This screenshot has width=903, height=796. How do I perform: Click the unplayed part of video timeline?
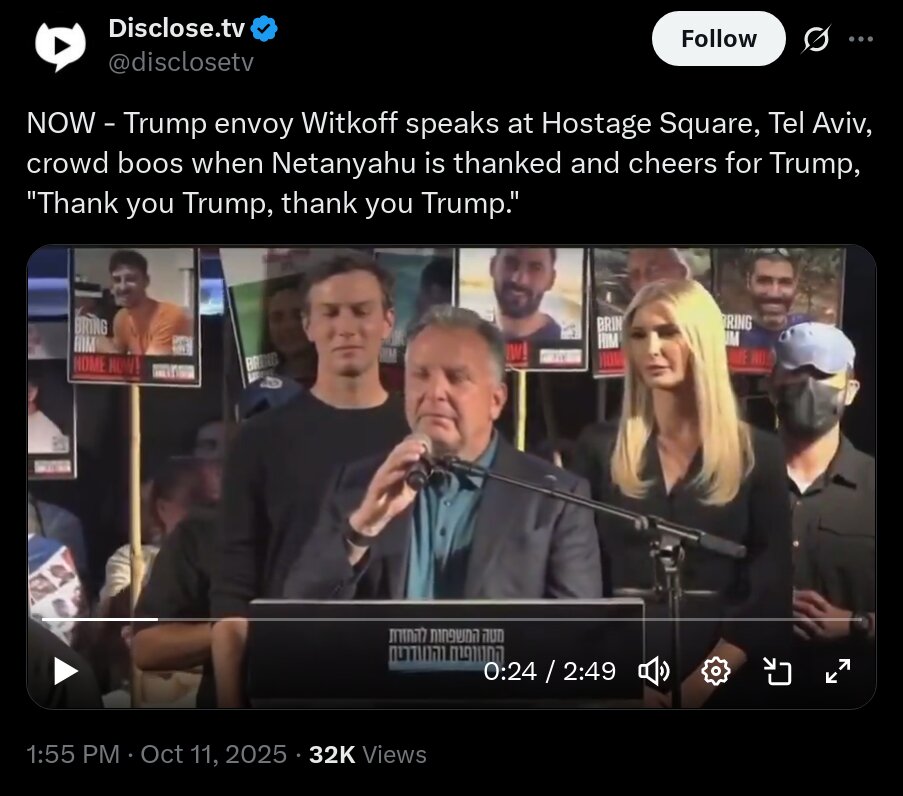[510, 619]
